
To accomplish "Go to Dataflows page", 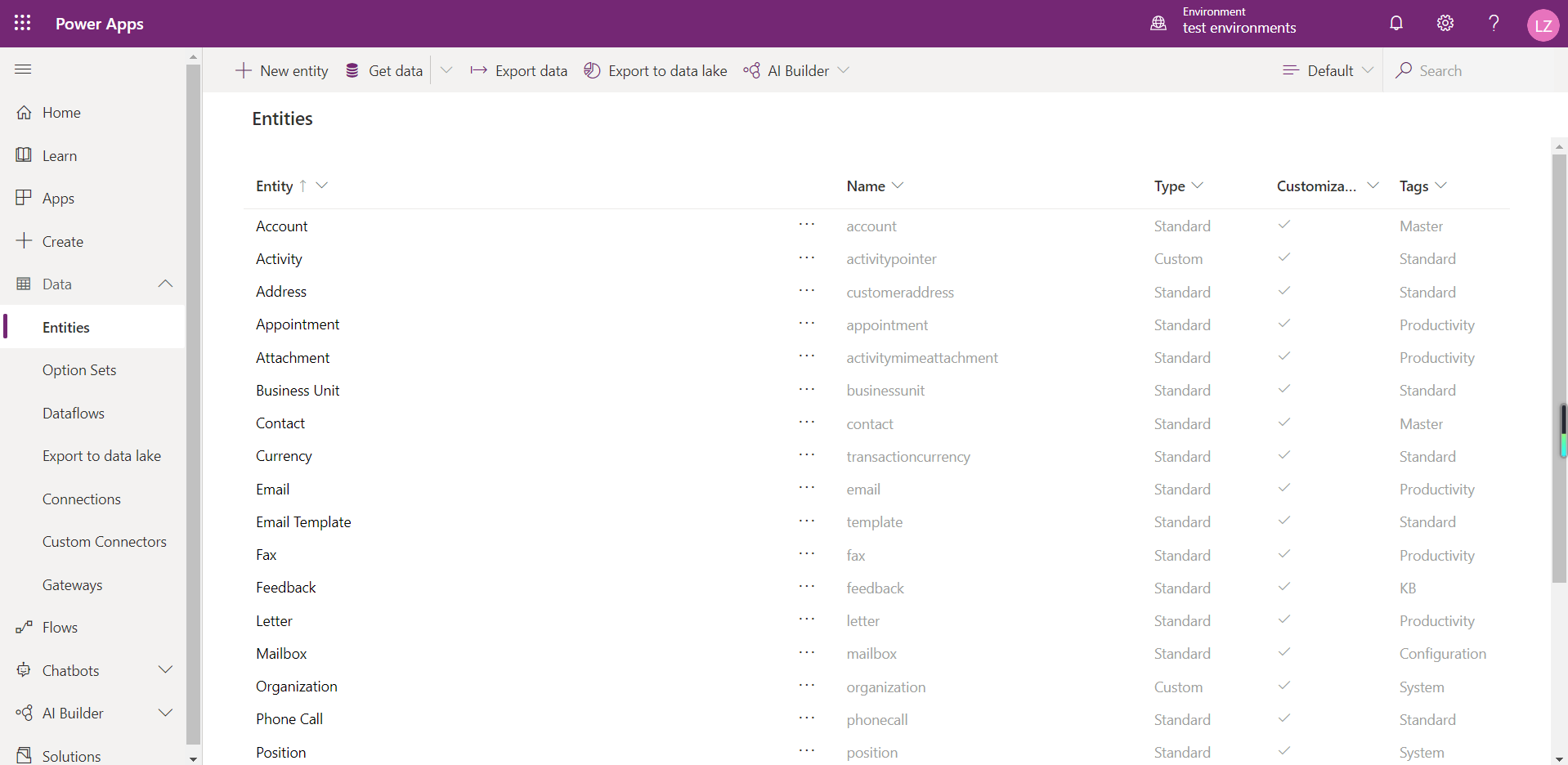I will click(73, 412).
